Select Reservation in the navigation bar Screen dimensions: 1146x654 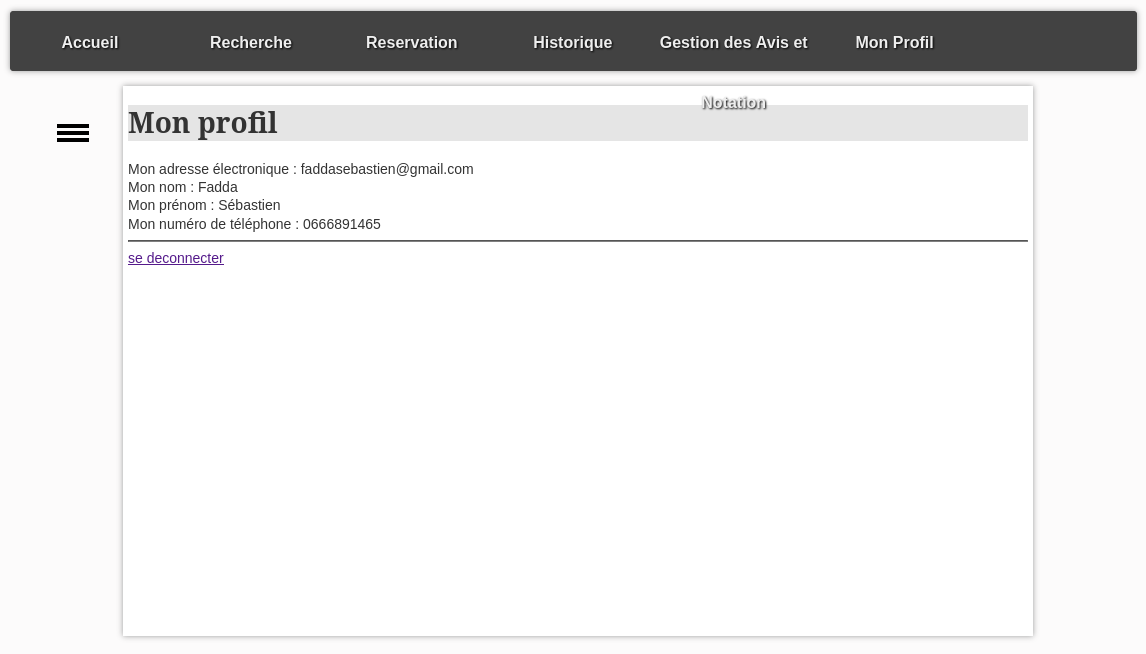pos(411,42)
